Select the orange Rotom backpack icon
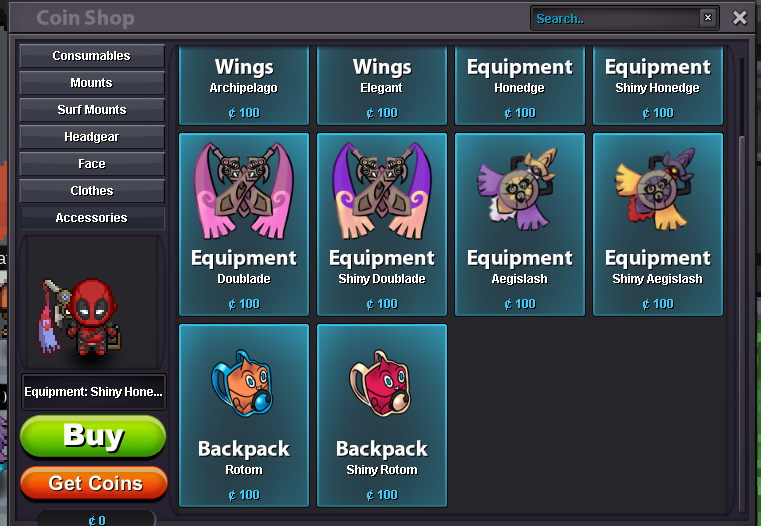 (x=242, y=383)
